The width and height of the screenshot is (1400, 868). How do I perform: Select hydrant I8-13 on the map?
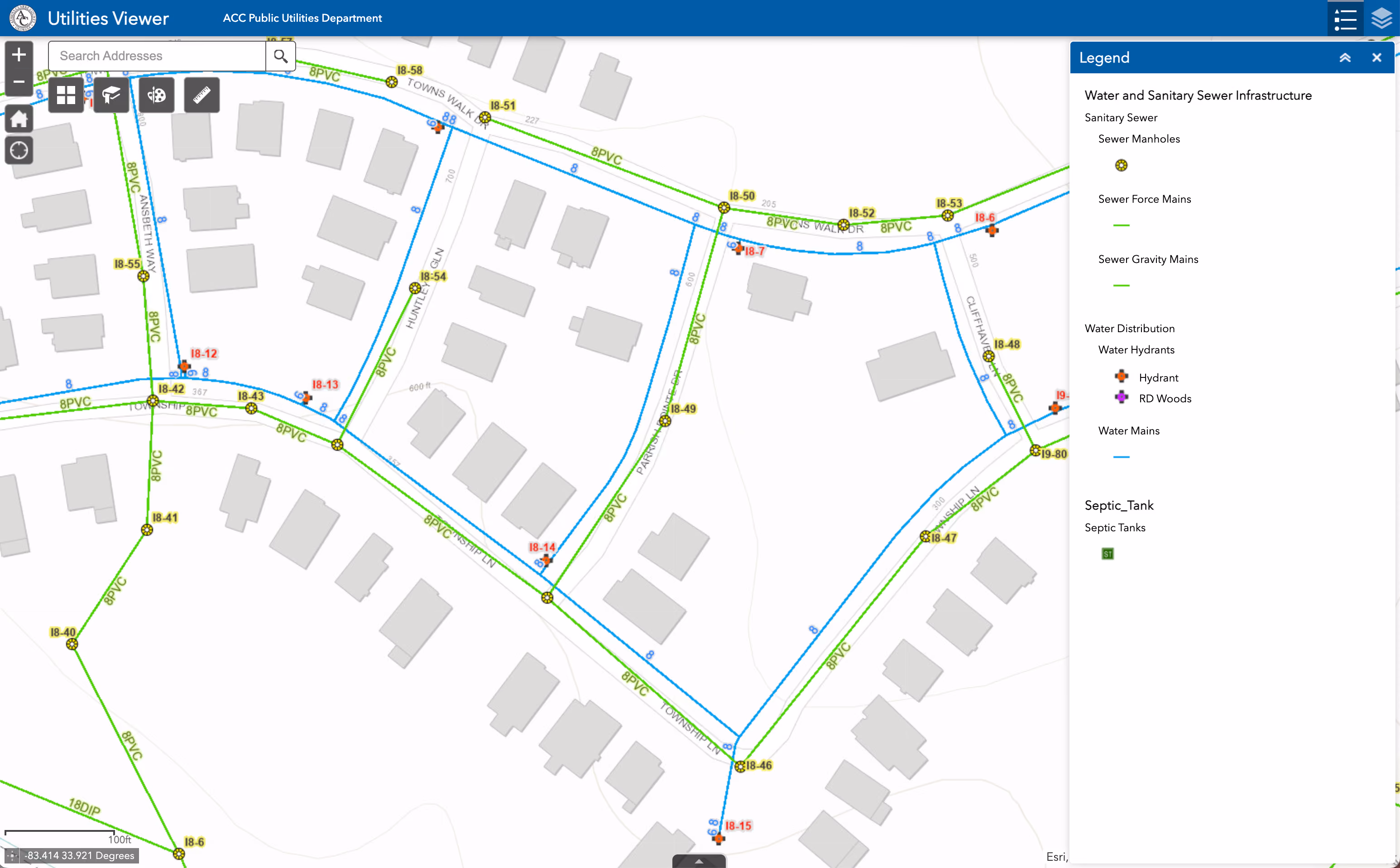[307, 397]
